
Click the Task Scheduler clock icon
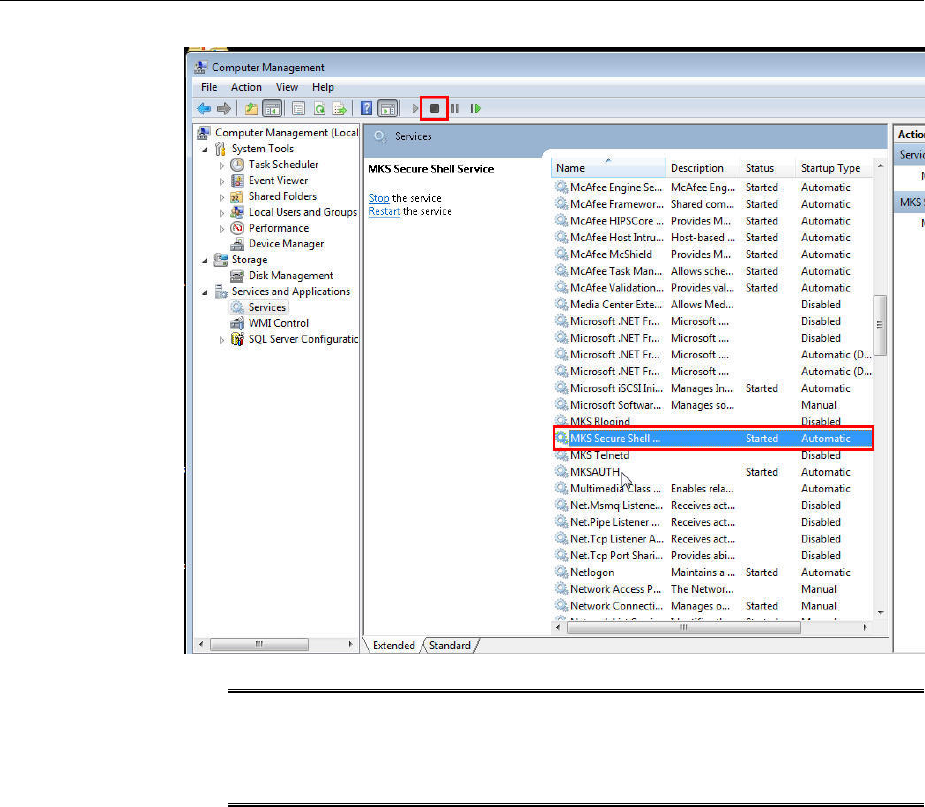click(237, 165)
